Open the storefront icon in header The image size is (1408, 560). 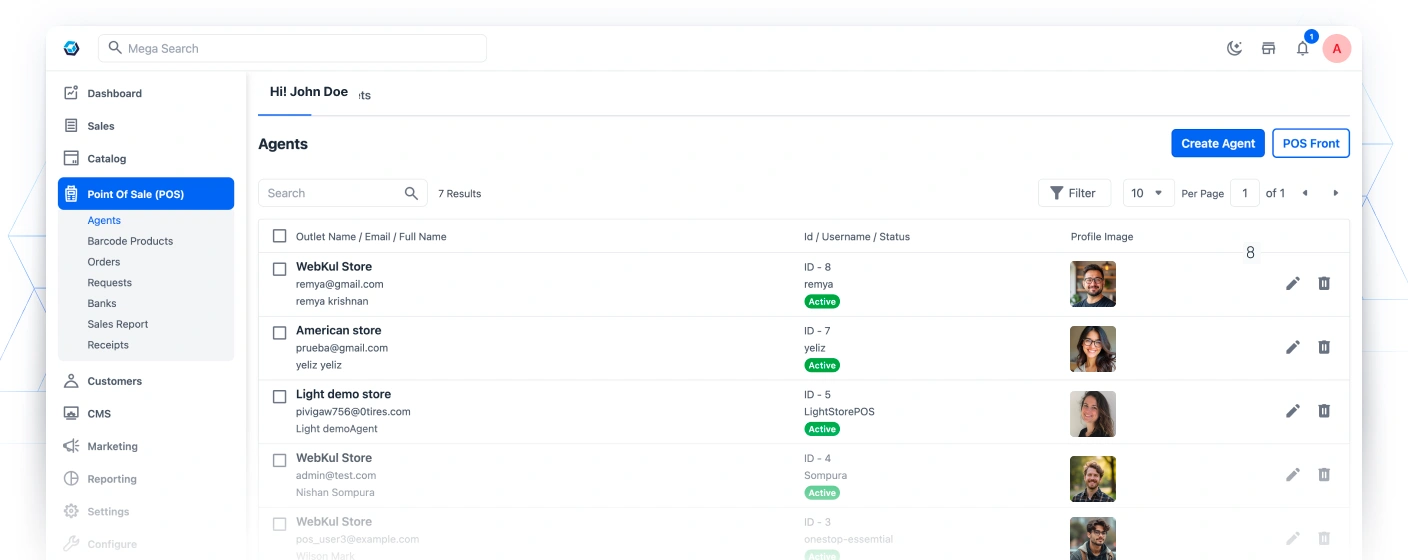coord(1268,48)
